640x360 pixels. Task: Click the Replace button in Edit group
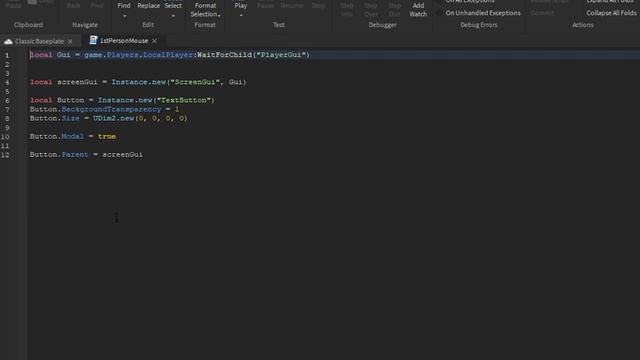(149, 6)
